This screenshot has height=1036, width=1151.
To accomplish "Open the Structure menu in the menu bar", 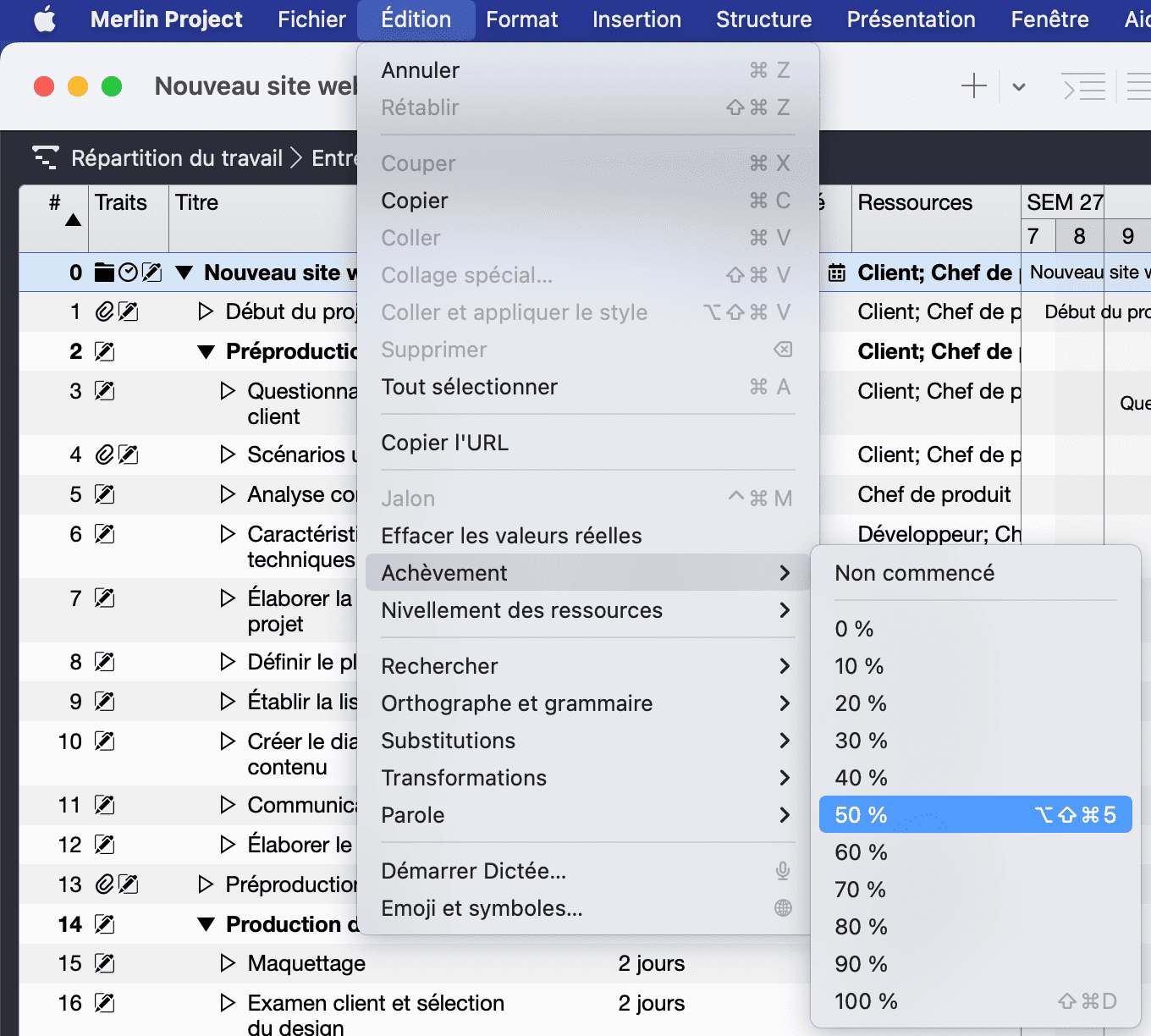I will (763, 19).
